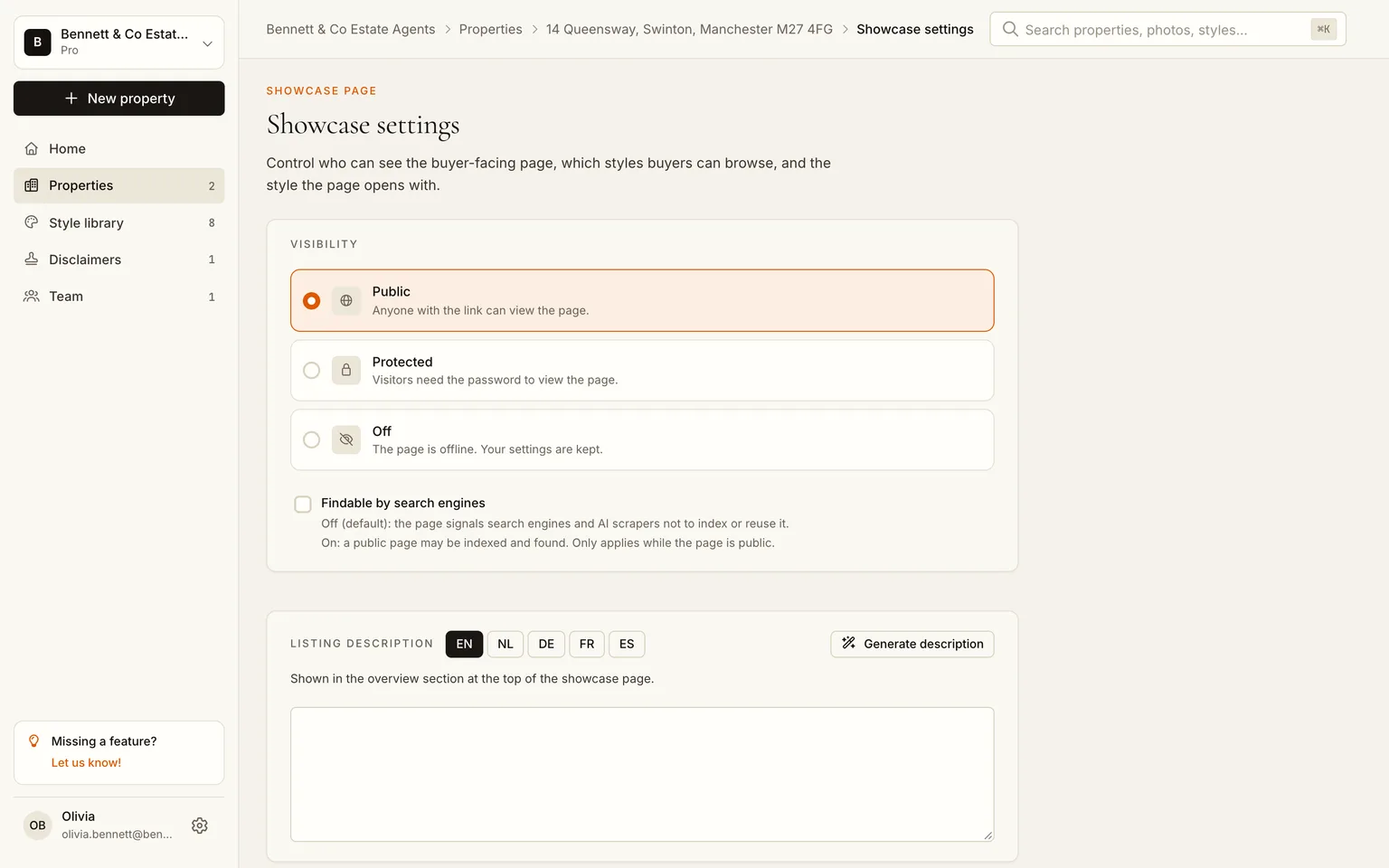Viewport: 1389px width, 868px height.
Task: Click the Style library palette icon
Action: pos(32,222)
